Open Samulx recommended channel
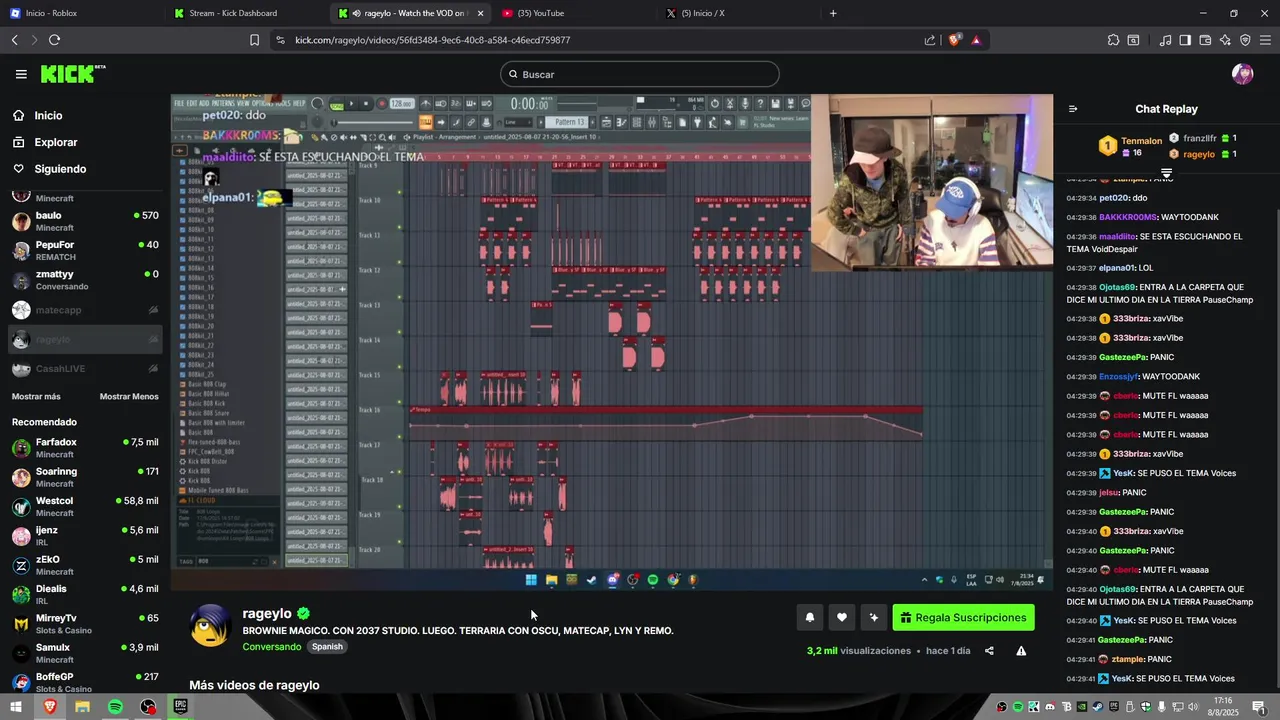Screen dimensions: 1280x720 tap(85, 654)
